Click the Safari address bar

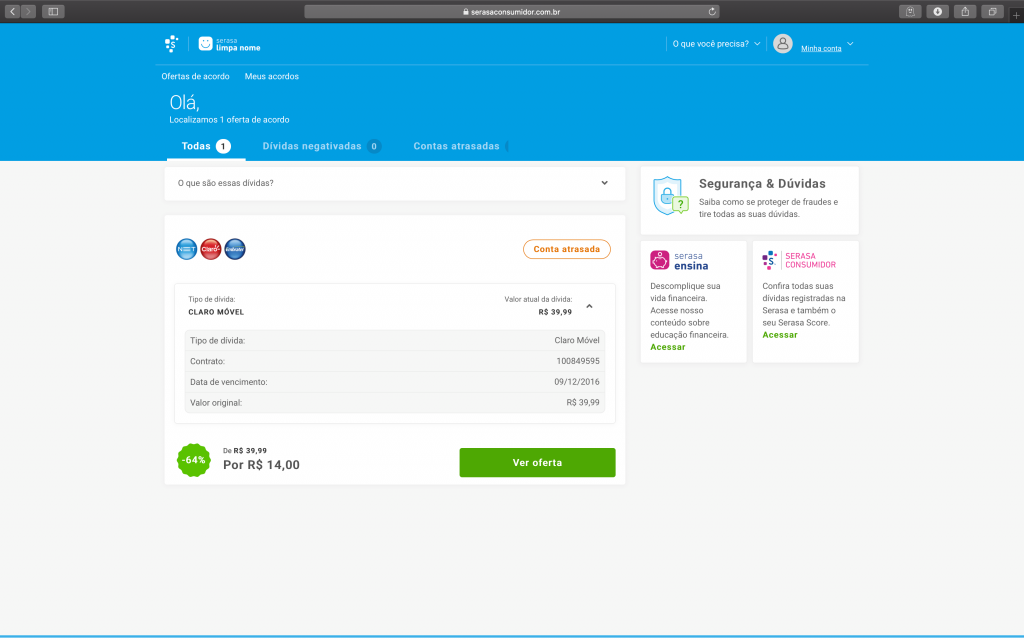[x=512, y=12]
